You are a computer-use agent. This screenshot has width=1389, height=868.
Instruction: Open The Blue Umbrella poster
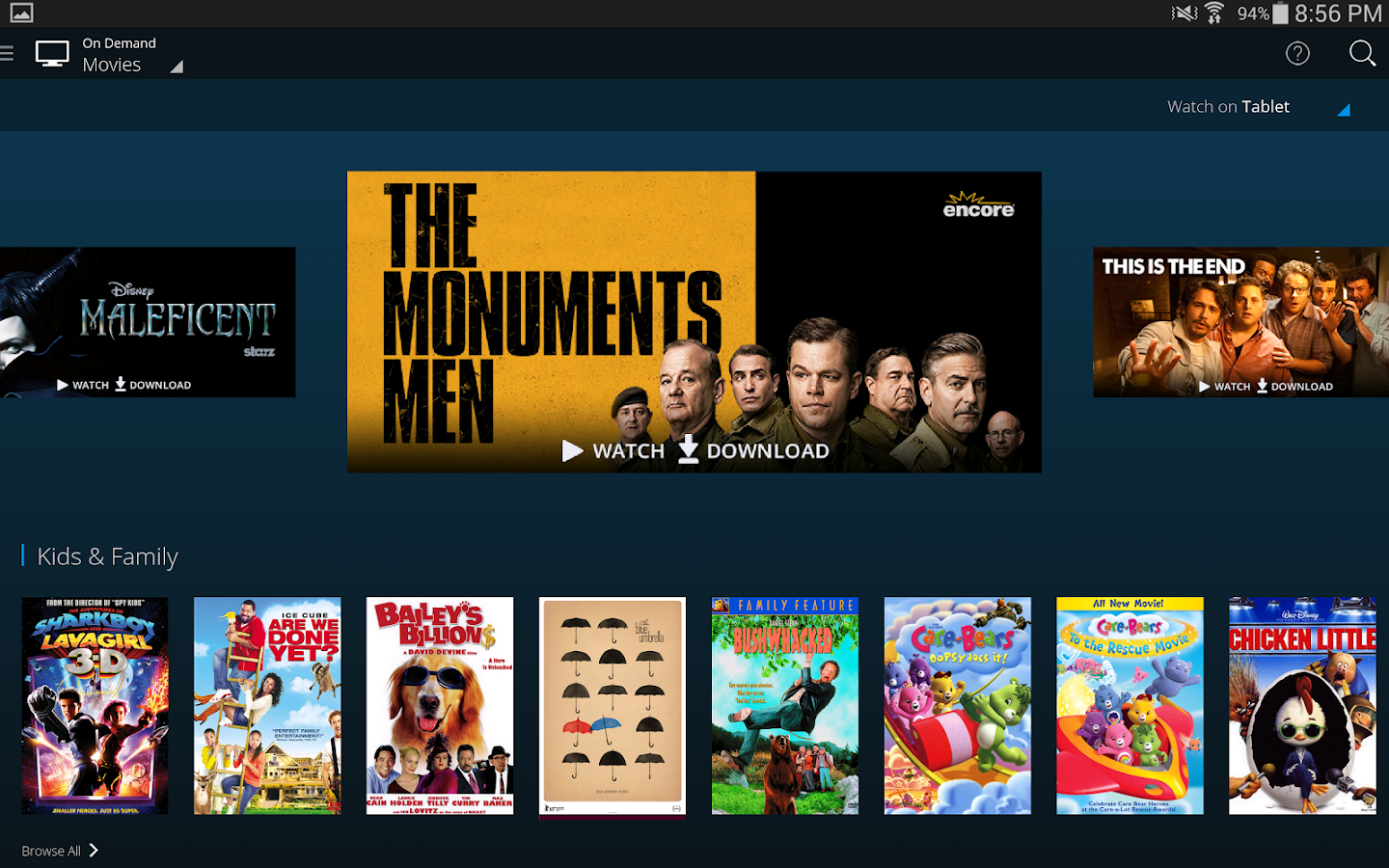point(613,706)
